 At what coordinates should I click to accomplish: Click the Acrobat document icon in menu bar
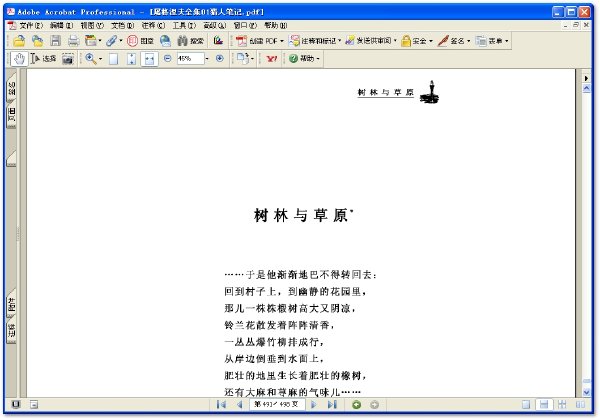(12, 25)
